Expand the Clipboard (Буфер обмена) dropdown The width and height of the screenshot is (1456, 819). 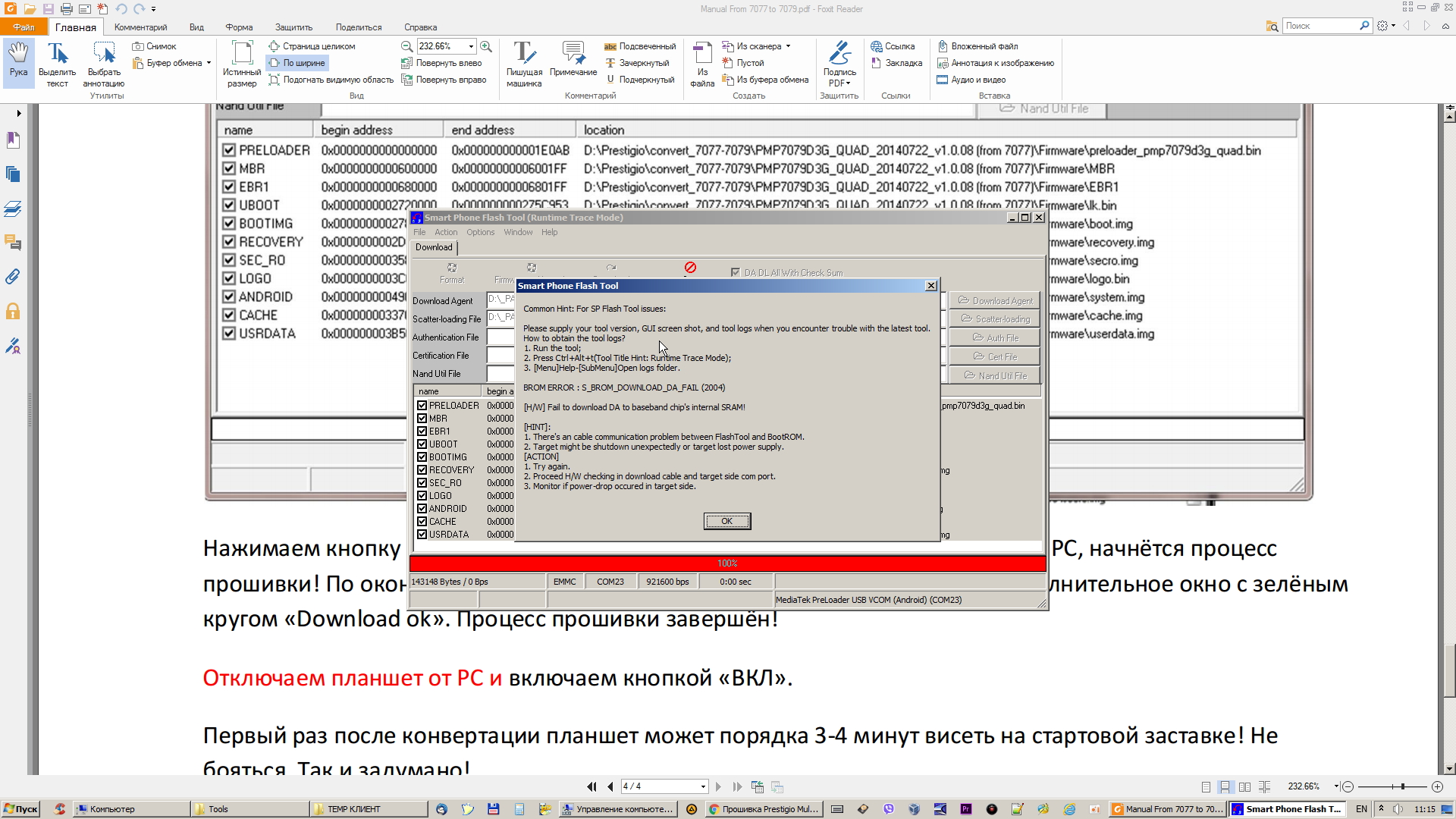pyautogui.click(x=209, y=63)
